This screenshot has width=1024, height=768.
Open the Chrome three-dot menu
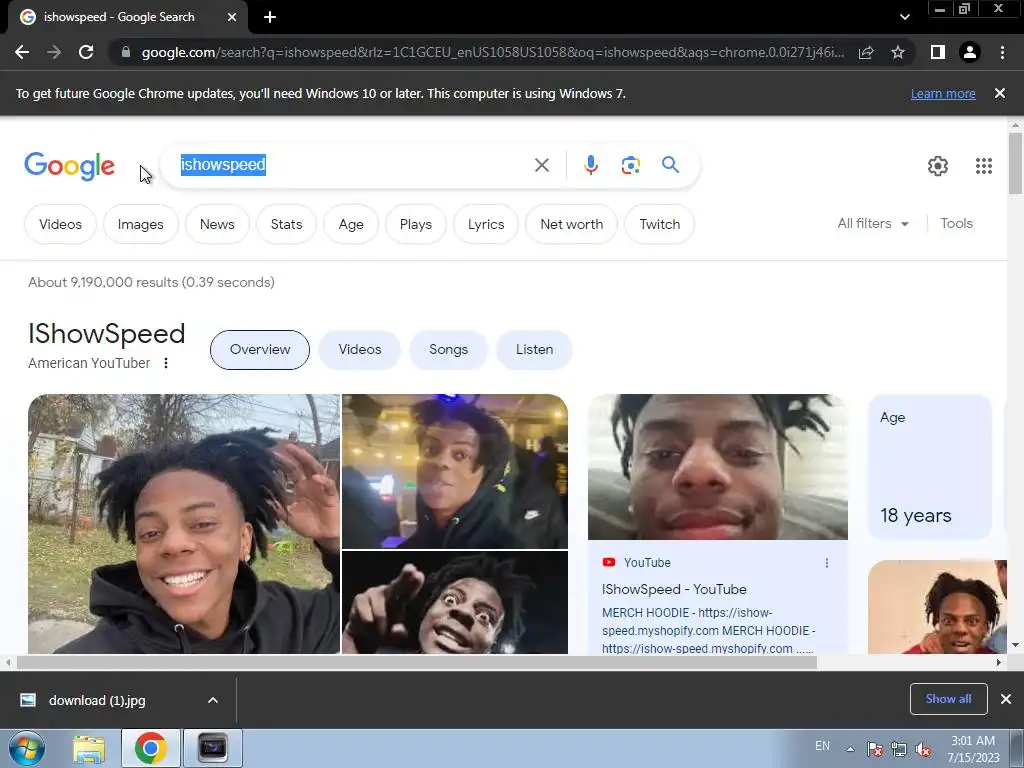pos(1002,52)
